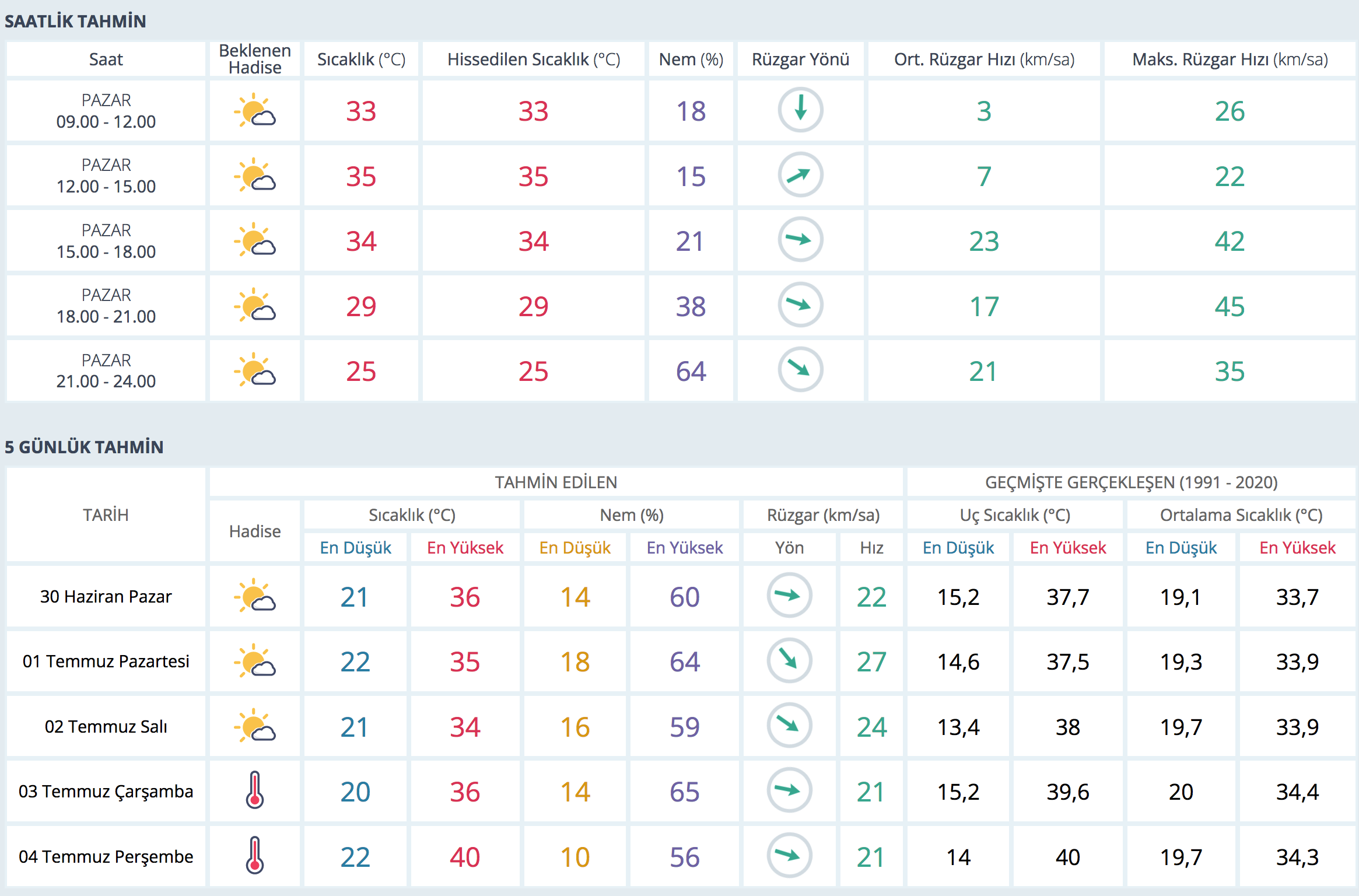Viewport: 1359px width, 896px height.
Task: Select the Hissedilen Sıcaklık column header
Action: (533, 60)
